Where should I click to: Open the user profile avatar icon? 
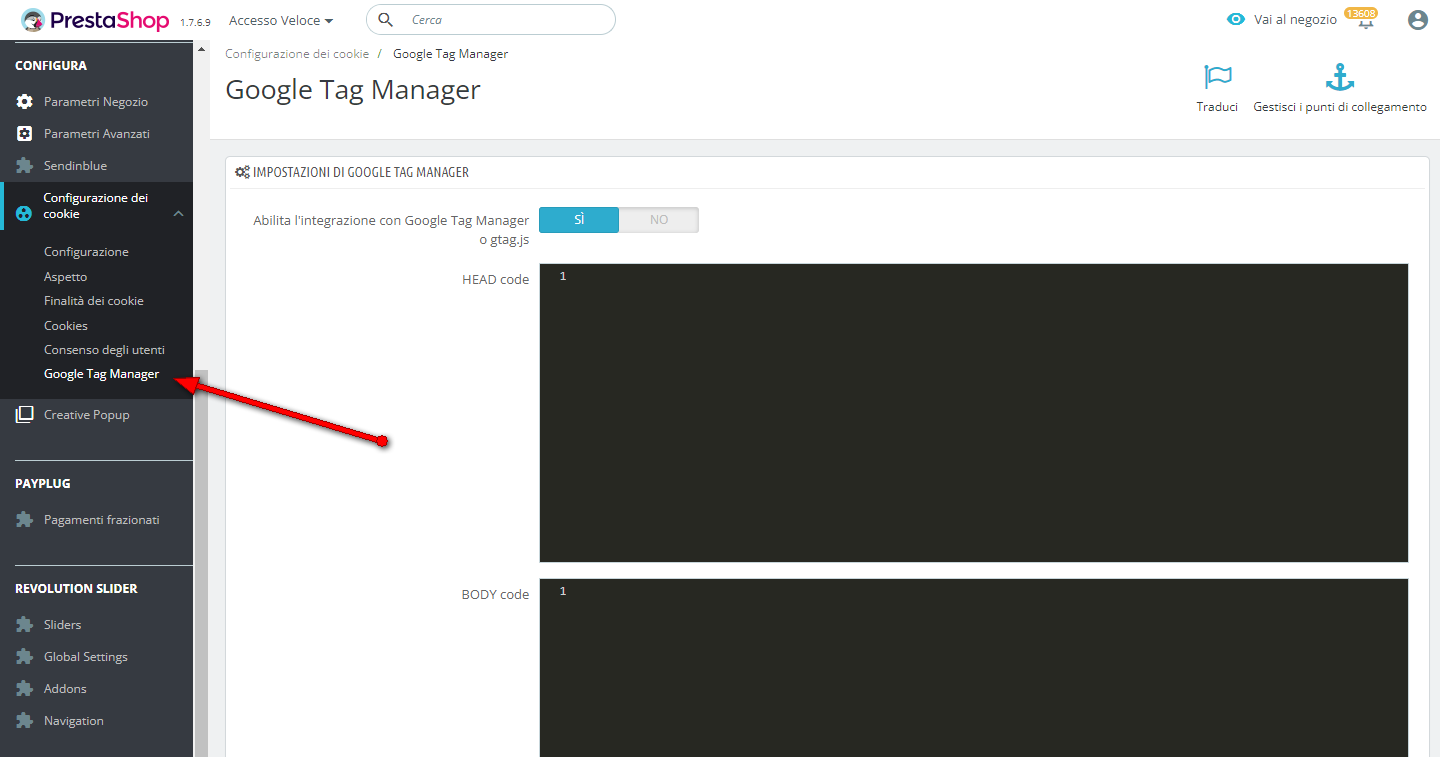(1417, 20)
